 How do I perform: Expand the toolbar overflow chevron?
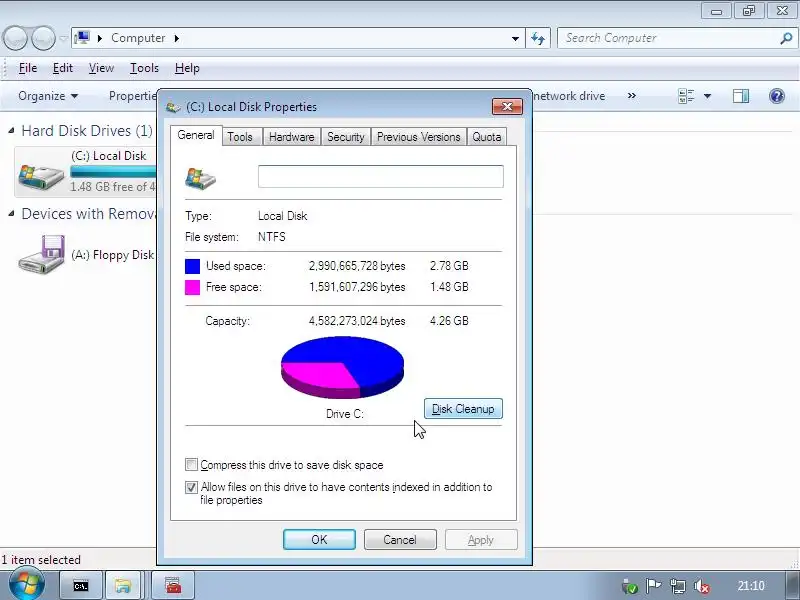[x=632, y=96]
